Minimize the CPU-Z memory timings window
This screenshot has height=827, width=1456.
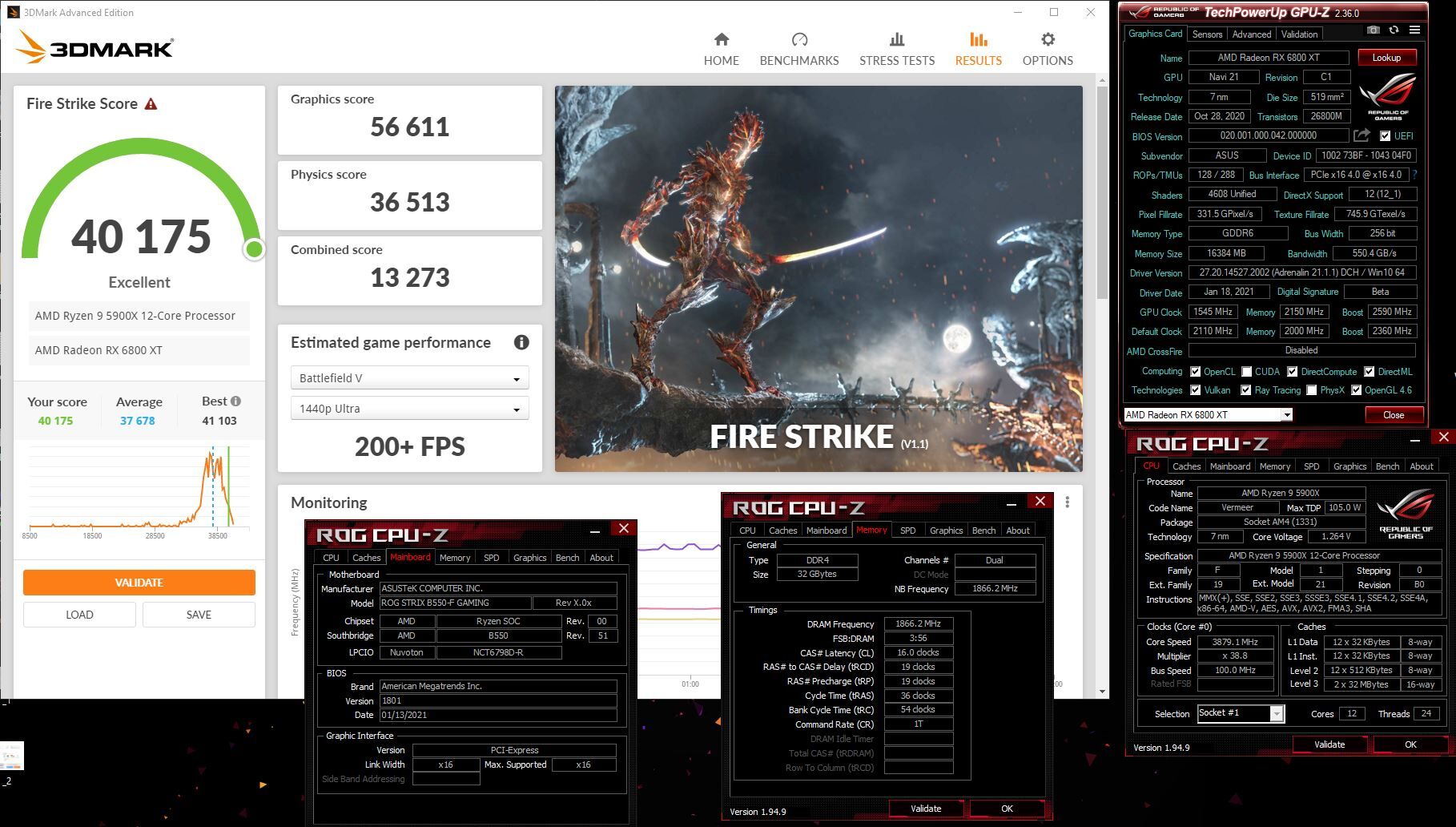1012,503
